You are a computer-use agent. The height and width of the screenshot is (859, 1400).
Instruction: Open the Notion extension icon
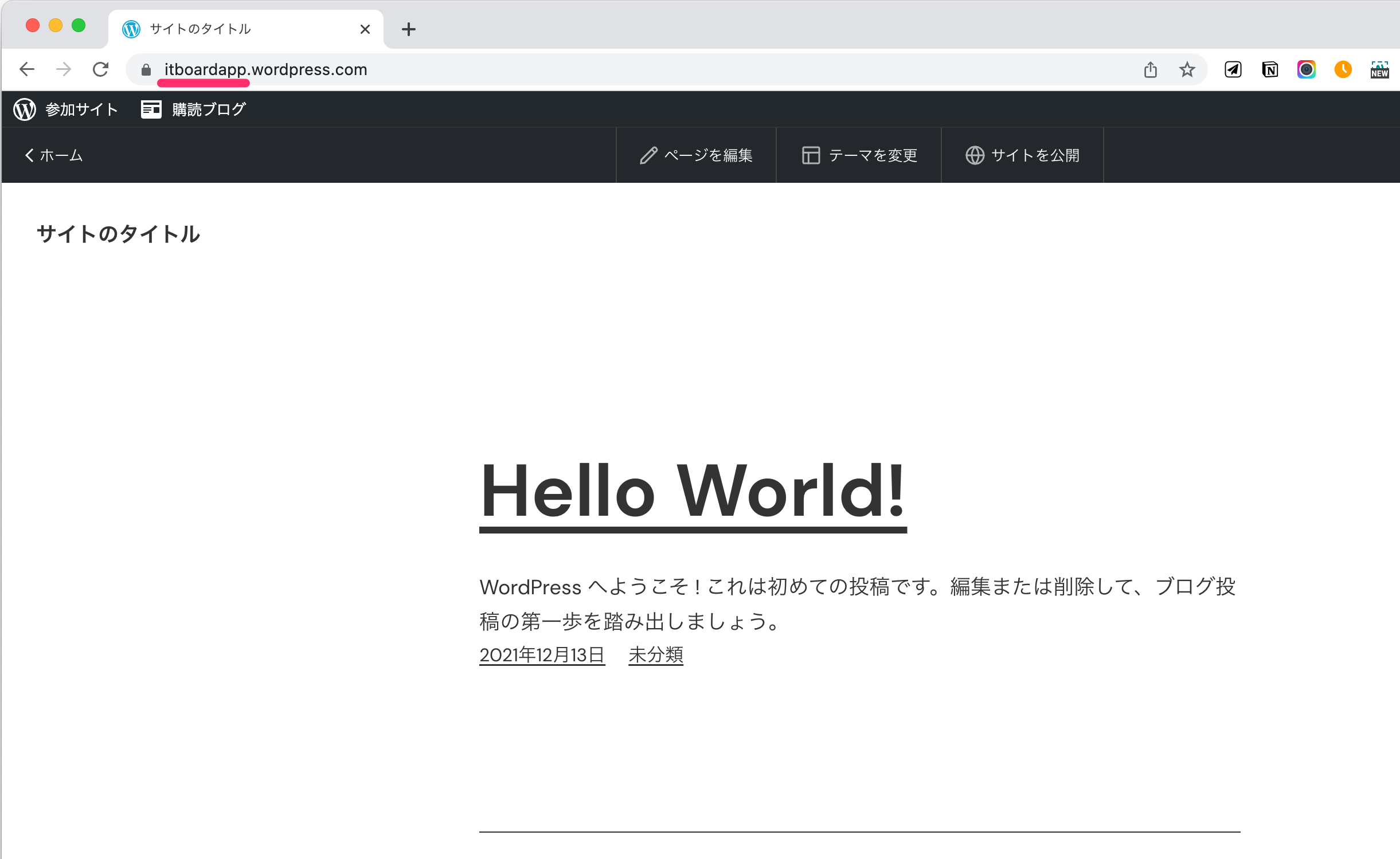coord(1270,70)
